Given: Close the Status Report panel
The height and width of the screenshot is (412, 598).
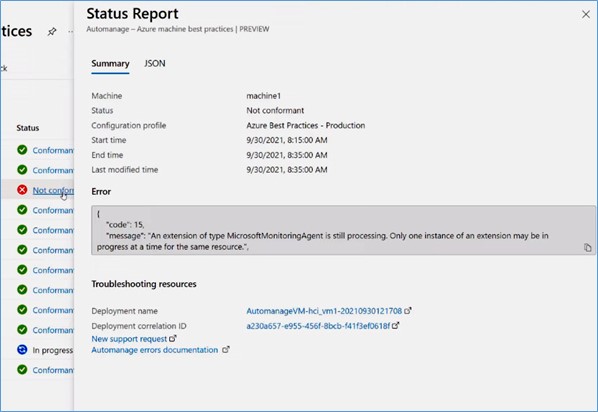Looking at the screenshot, I should click(586, 14).
